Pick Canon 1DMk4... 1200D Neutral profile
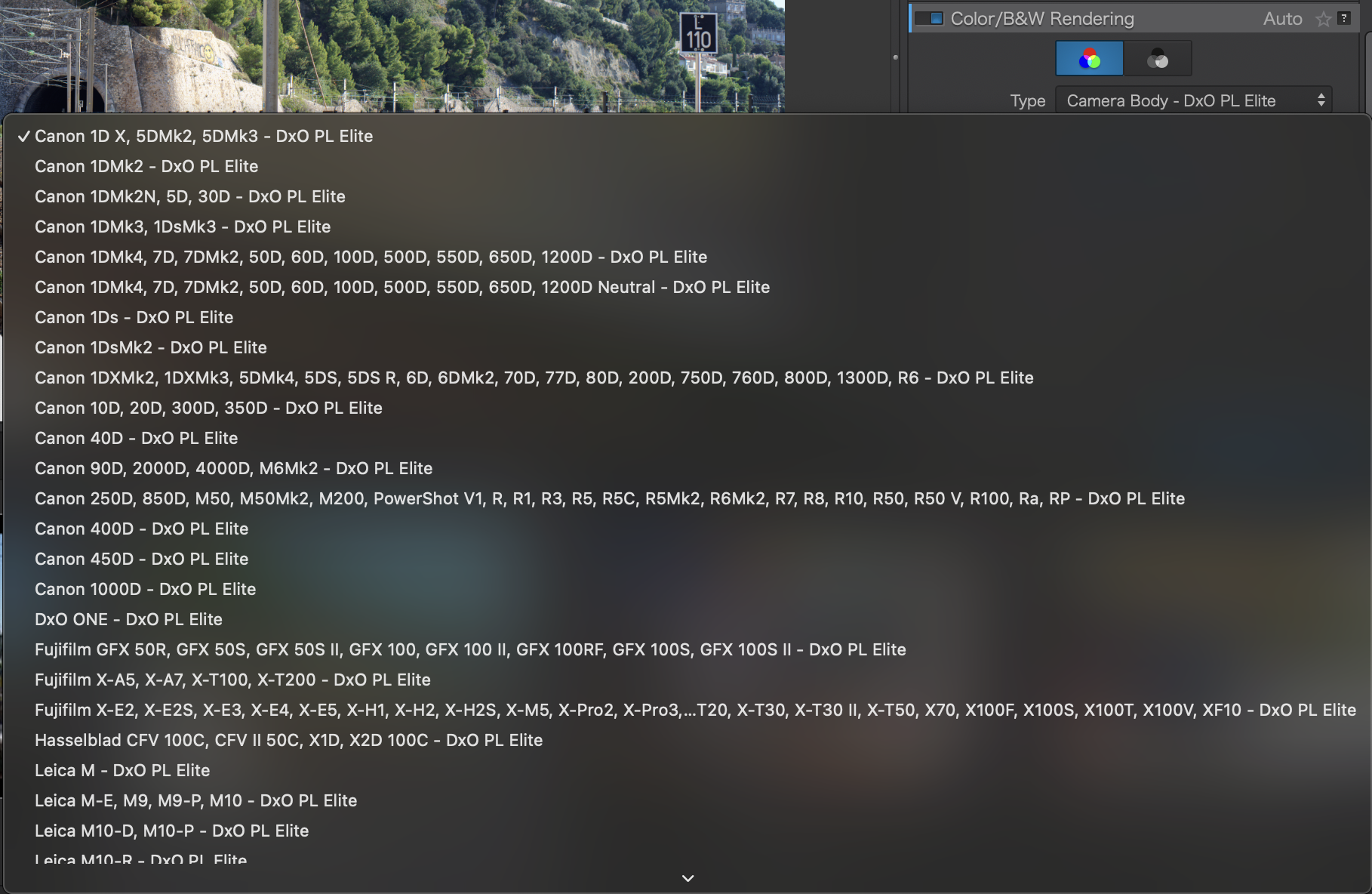 687,287
